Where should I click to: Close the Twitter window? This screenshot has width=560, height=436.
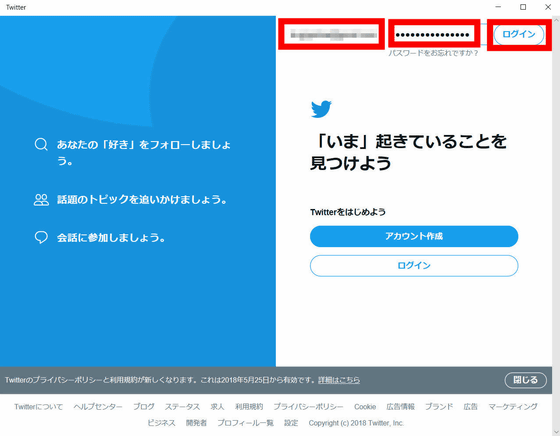548,7
